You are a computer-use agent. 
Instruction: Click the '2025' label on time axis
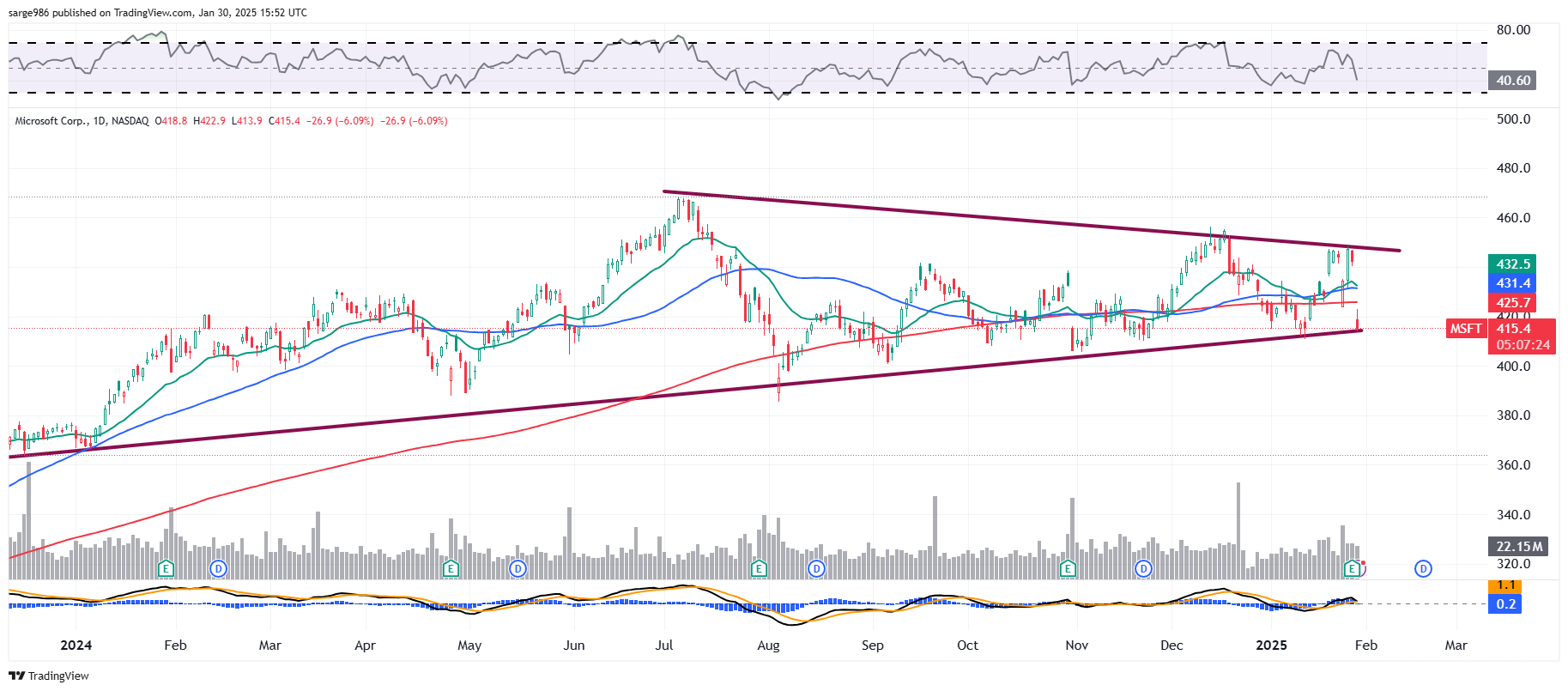click(x=1271, y=646)
